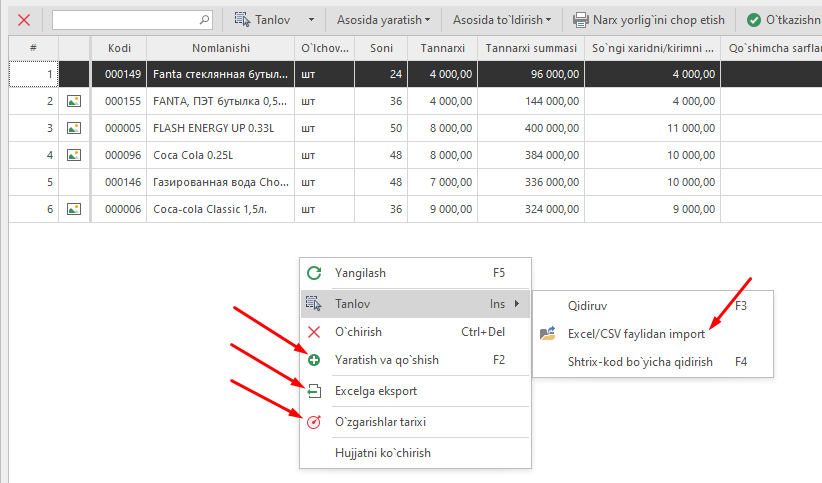Click the green checkmark O'tkazish icon

click(753, 19)
